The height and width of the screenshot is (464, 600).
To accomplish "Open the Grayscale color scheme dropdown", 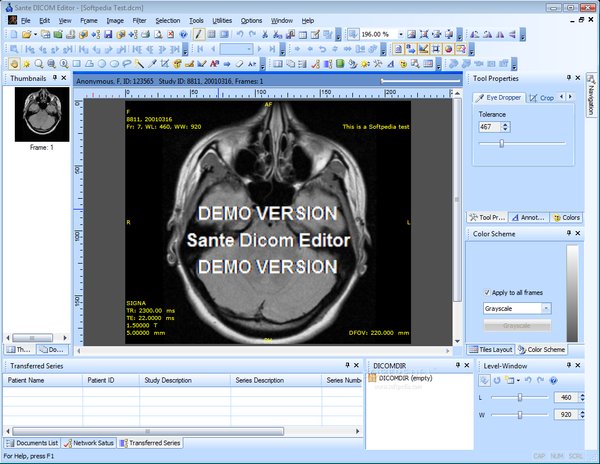I will (x=546, y=309).
